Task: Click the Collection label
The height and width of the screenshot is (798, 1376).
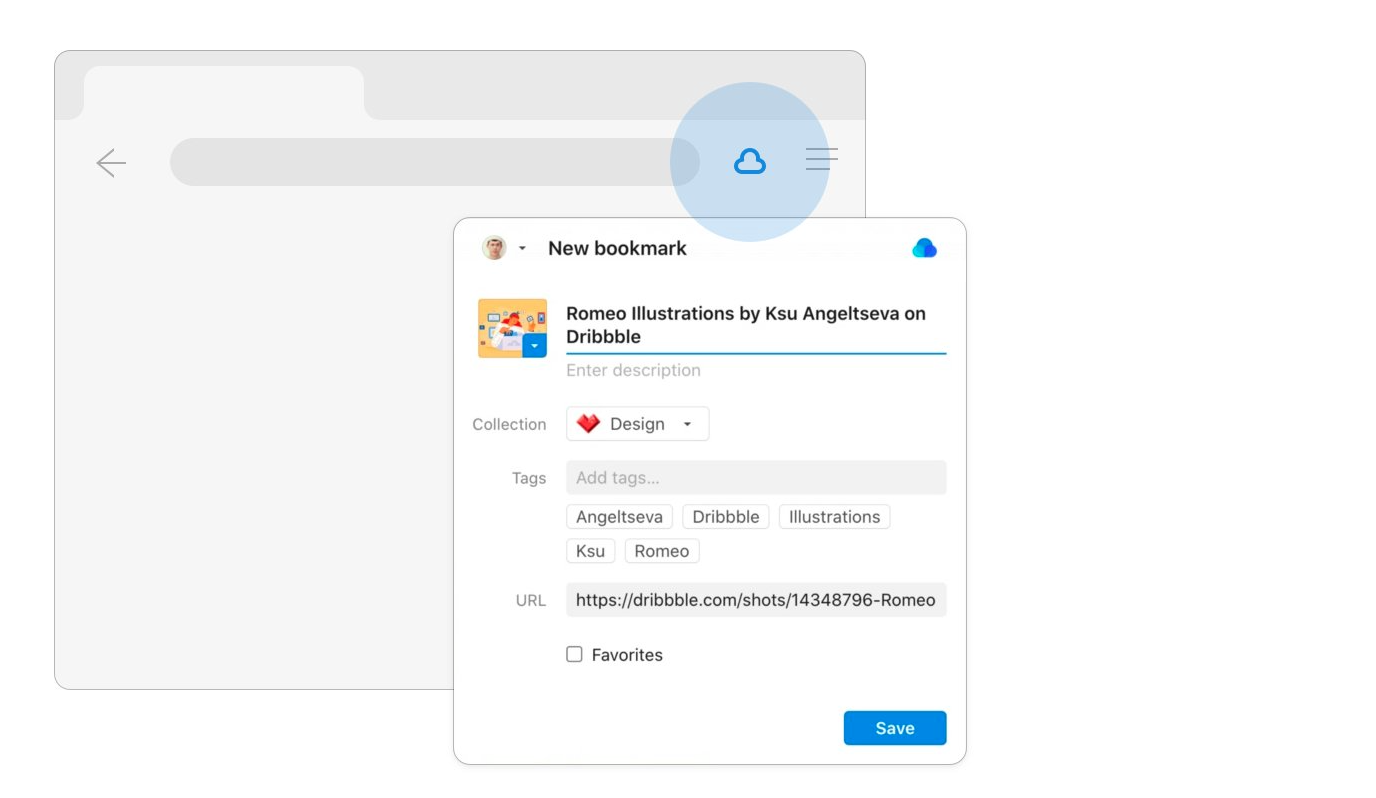Action: (x=509, y=424)
